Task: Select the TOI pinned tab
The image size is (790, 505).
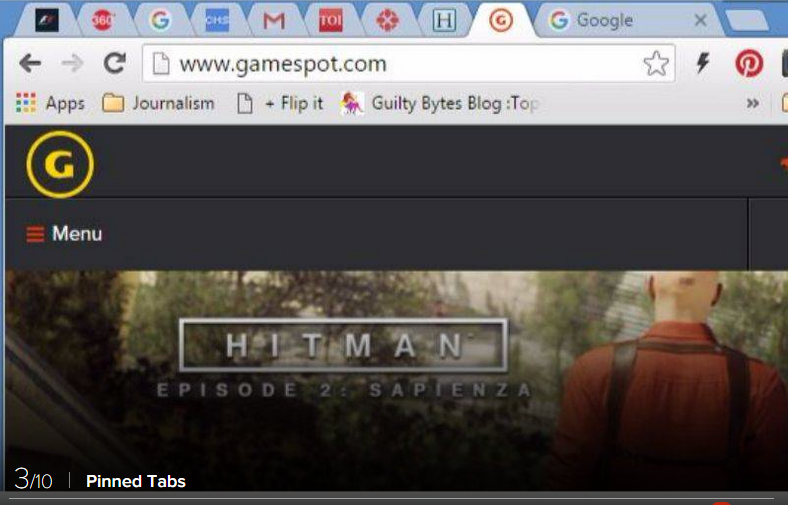Action: coord(331,21)
